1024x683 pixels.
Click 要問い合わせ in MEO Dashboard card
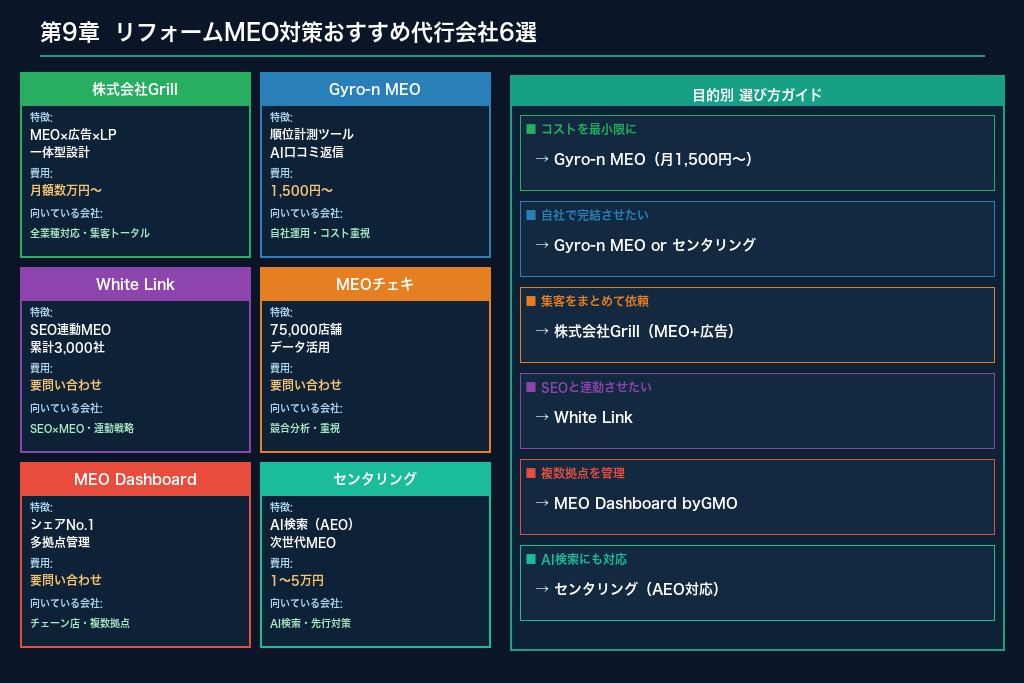66,580
